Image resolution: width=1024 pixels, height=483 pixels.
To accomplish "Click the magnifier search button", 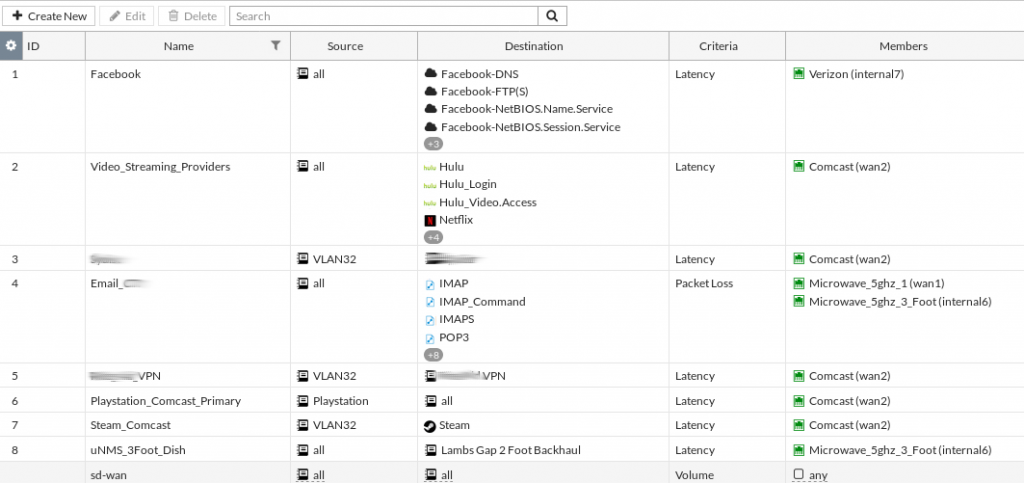I will point(552,16).
